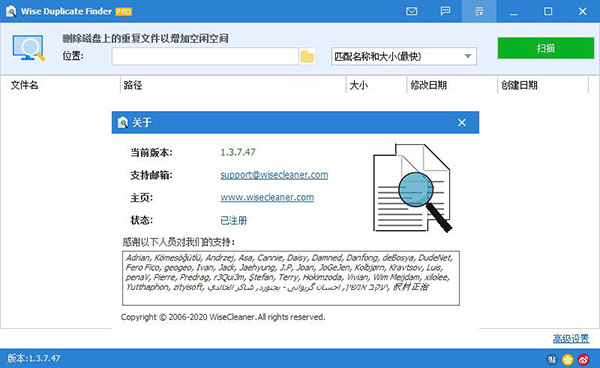
Task: Sort by the 大小 column header
Action: pyautogui.click(x=359, y=85)
